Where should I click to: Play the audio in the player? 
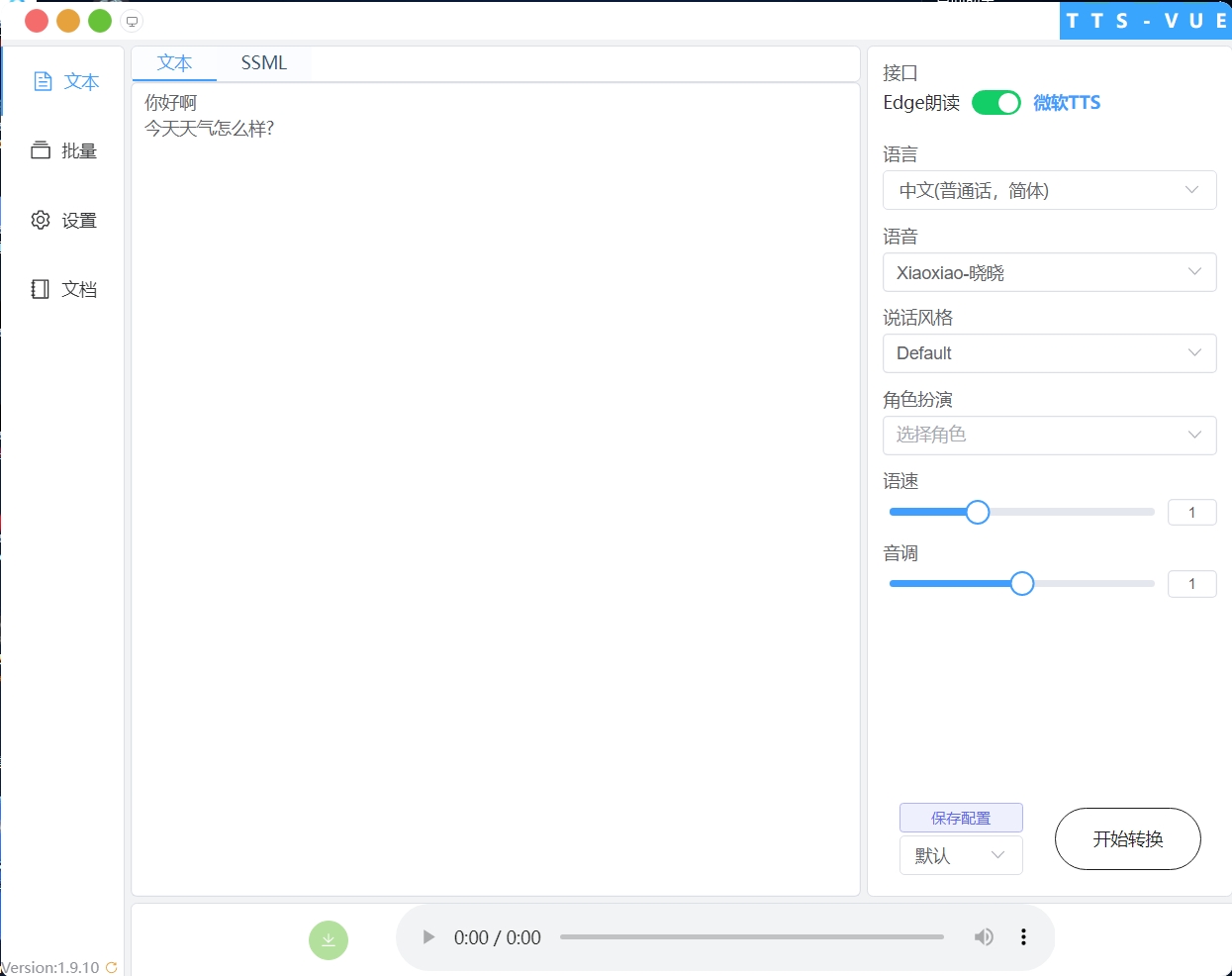click(428, 937)
